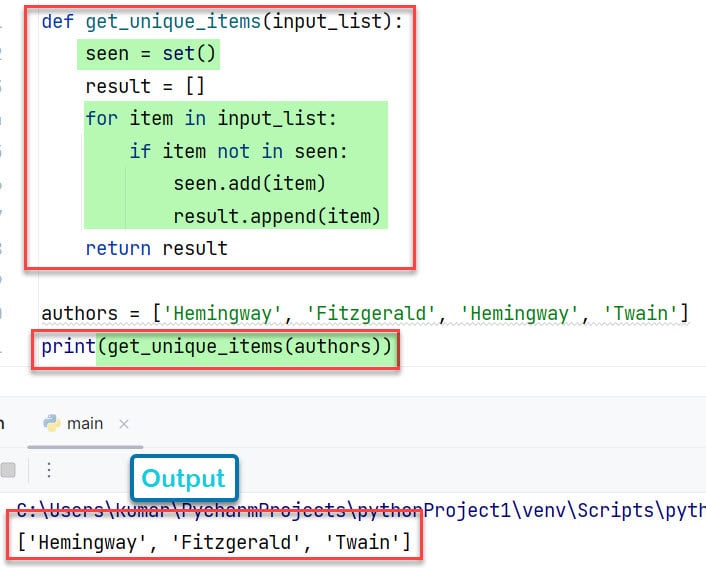Click the 'seen.add(item)' statement
This screenshot has height=568, width=706.
pyautogui.click(x=249, y=184)
